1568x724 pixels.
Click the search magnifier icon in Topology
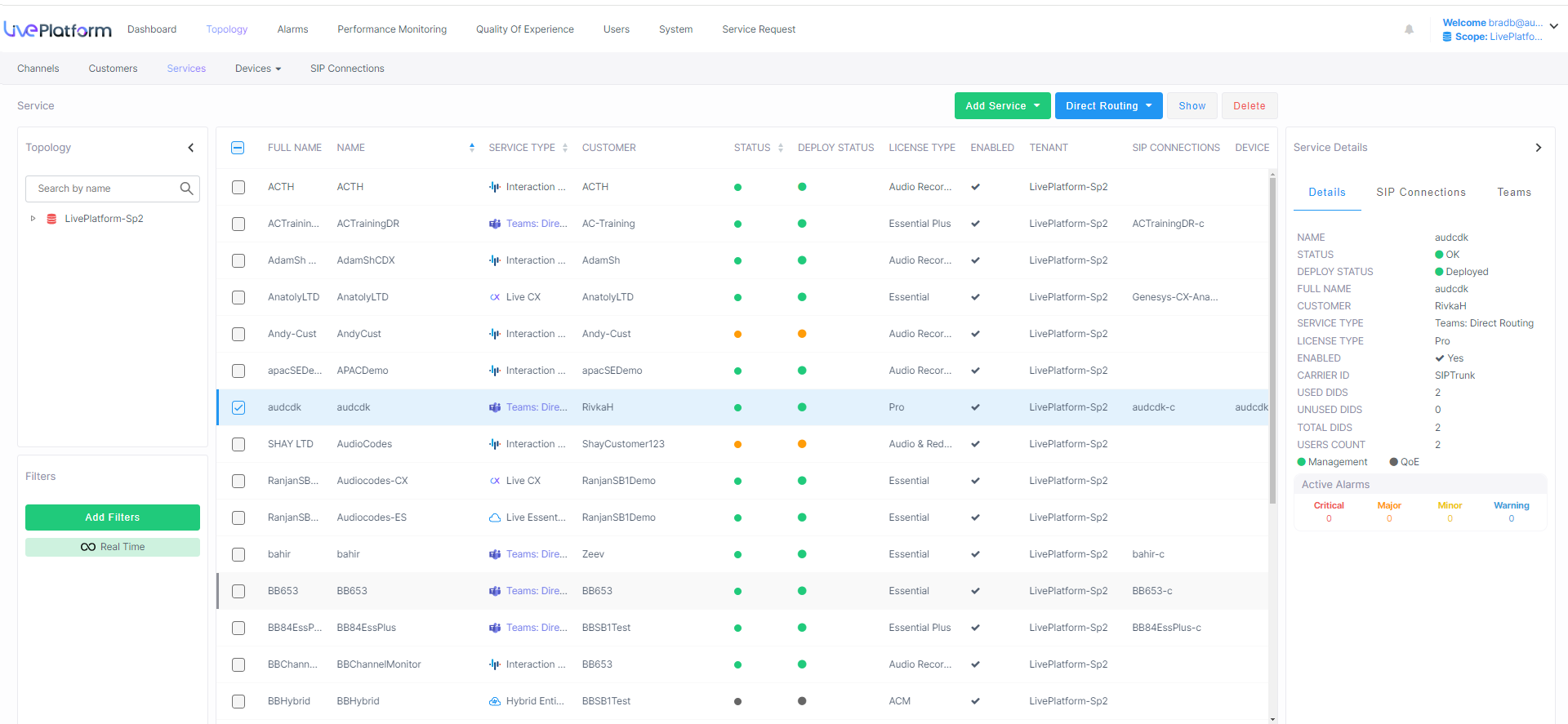186,189
